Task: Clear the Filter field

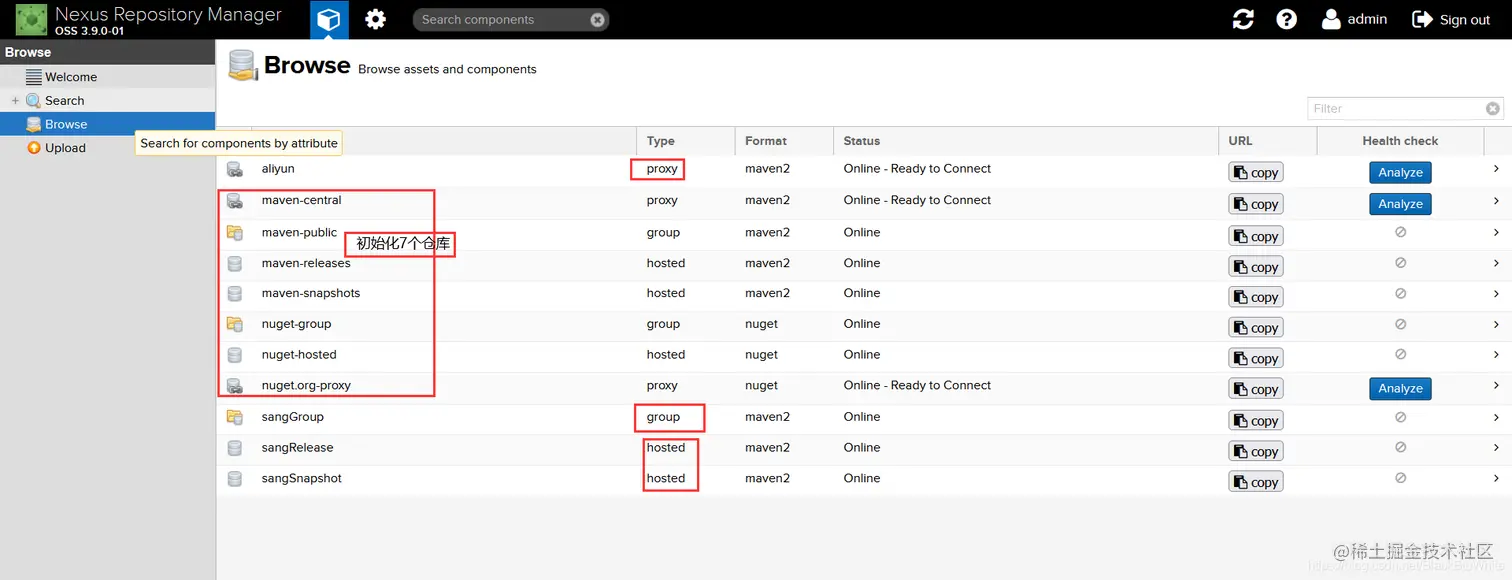Action: point(1493,109)
